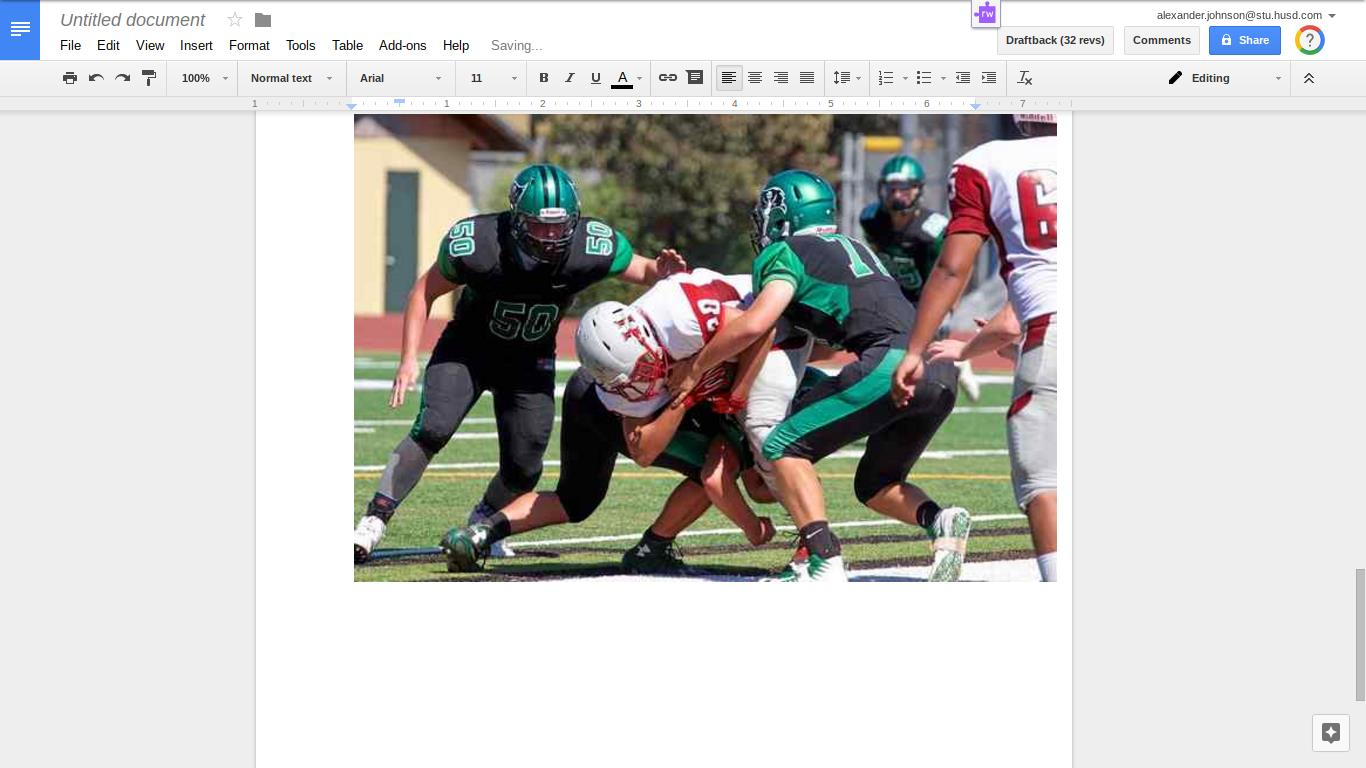Image resolution: width=1366 pixels, height=768 pixels.
Task: Apply numbered list
Action: tap(886, 78)
